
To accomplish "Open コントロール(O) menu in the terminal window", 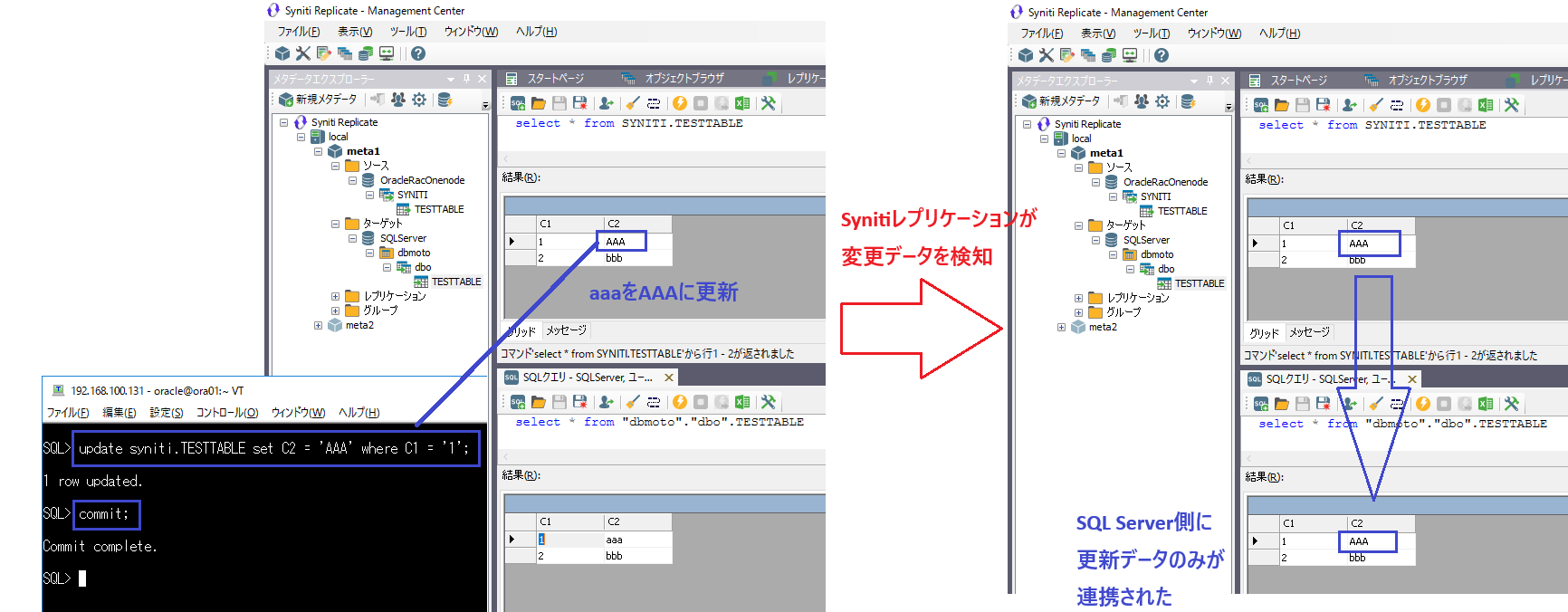I will click(227, 413).
